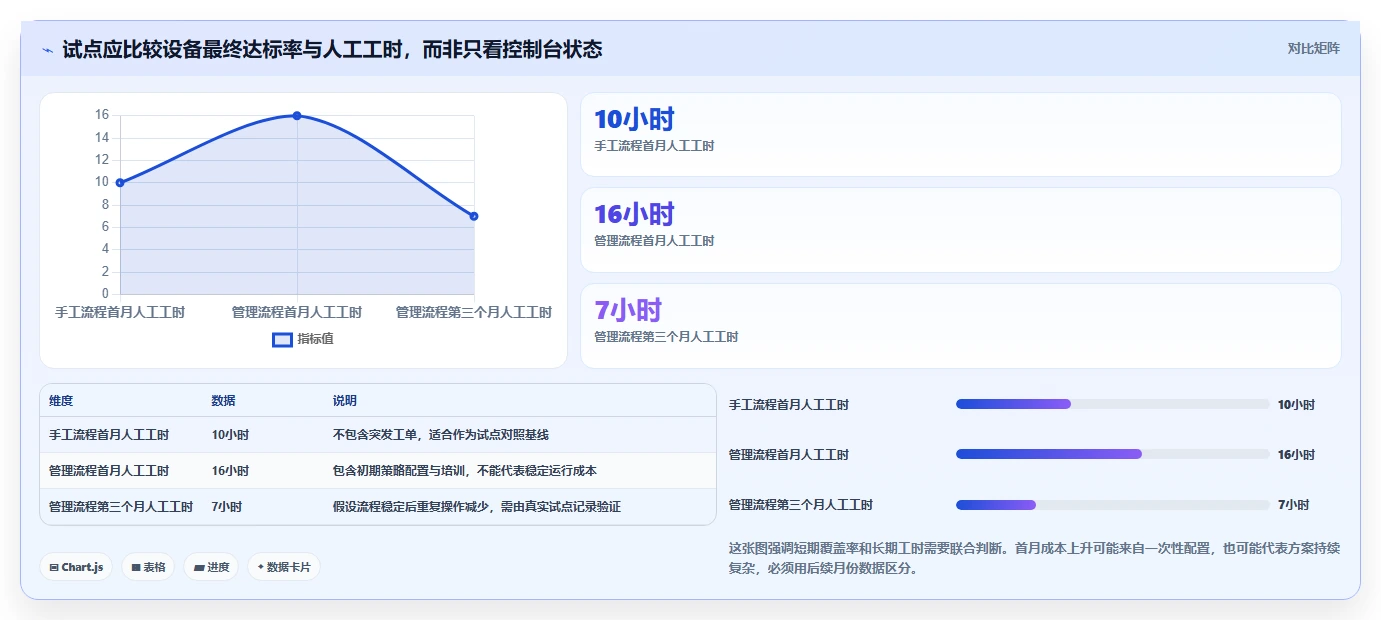Click the chart data point at value 10
This screenshot has height=620, width=1381.
coord(120,183)
